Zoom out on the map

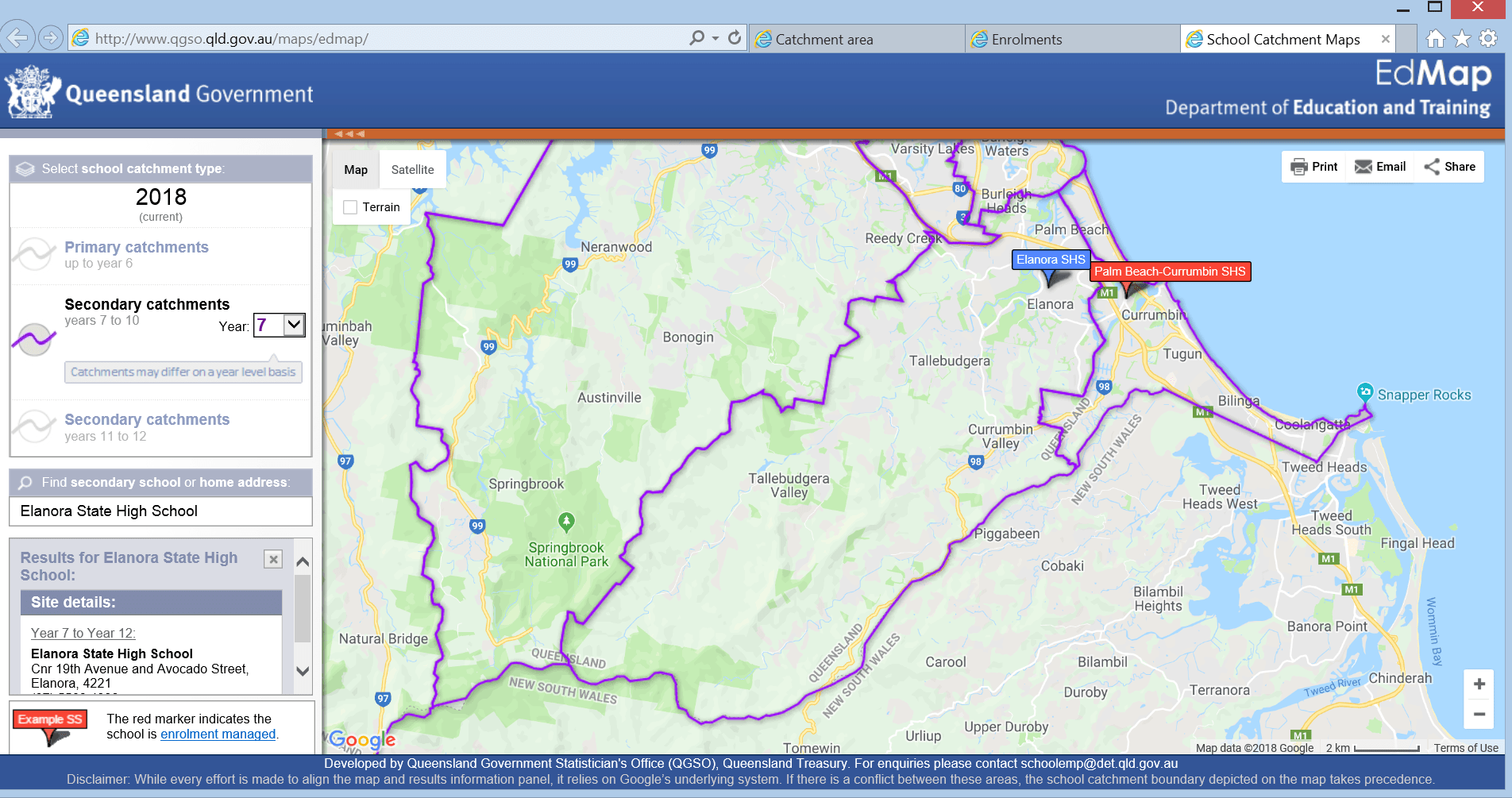tap(1479, 714)
